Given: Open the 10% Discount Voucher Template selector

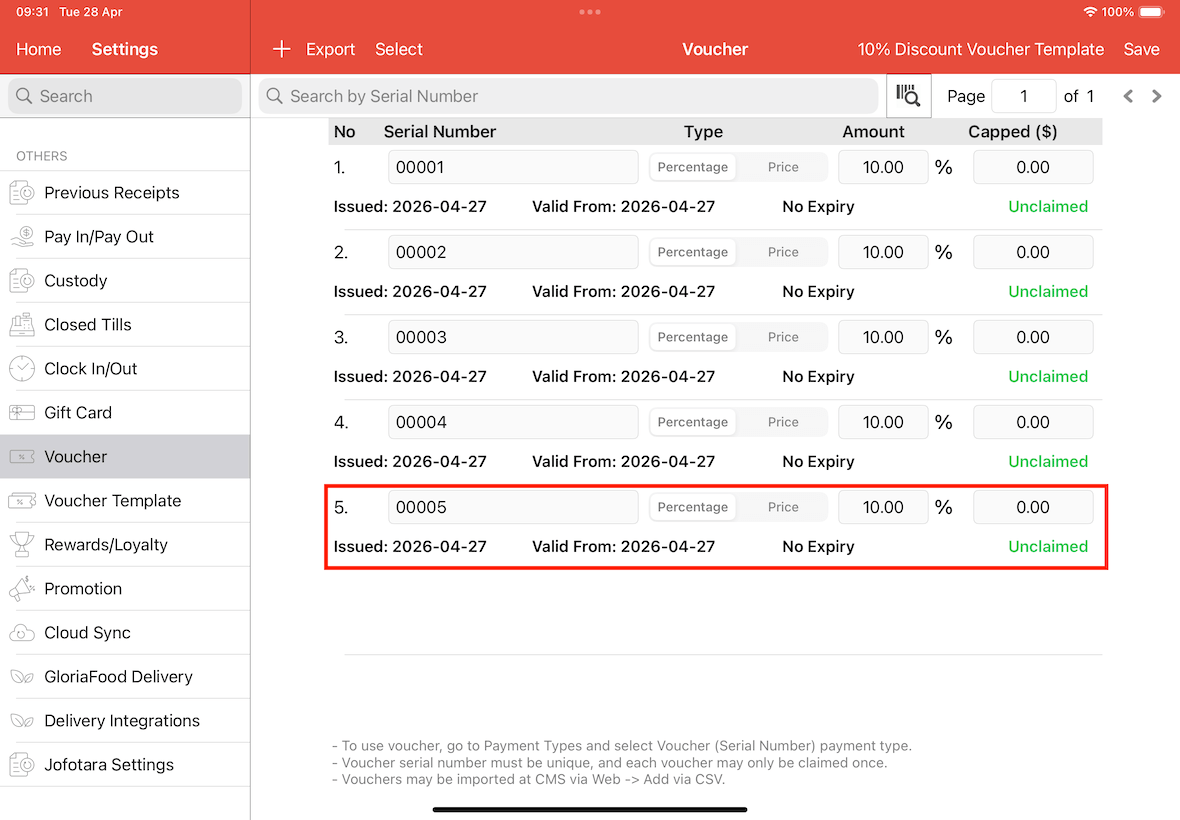Looking at the screenshot, I should click(x=981, y=49).
